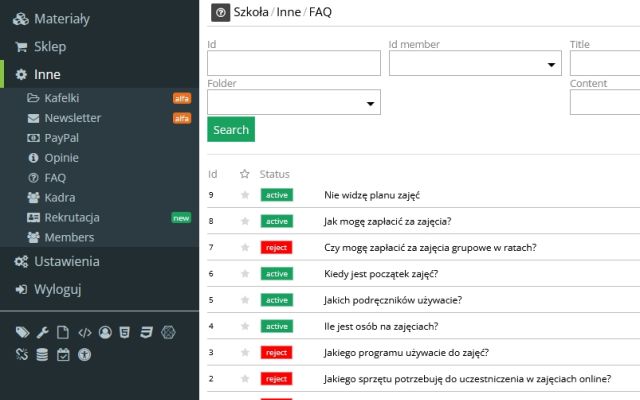Click the tags icon in sidebar footer
This screenshot has width=640, height=400.
tap(22, 332)
